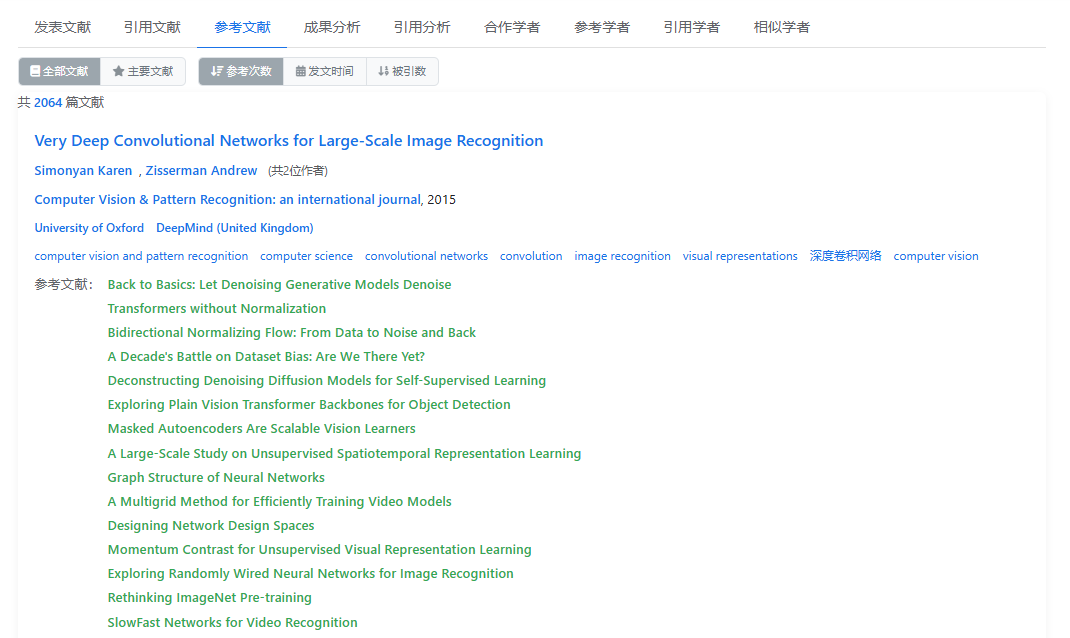Image resolution: width=1070 pixels, height=638 pixels.
Task: Click the University of Oxford affiliation
Action: pos(89,228)
